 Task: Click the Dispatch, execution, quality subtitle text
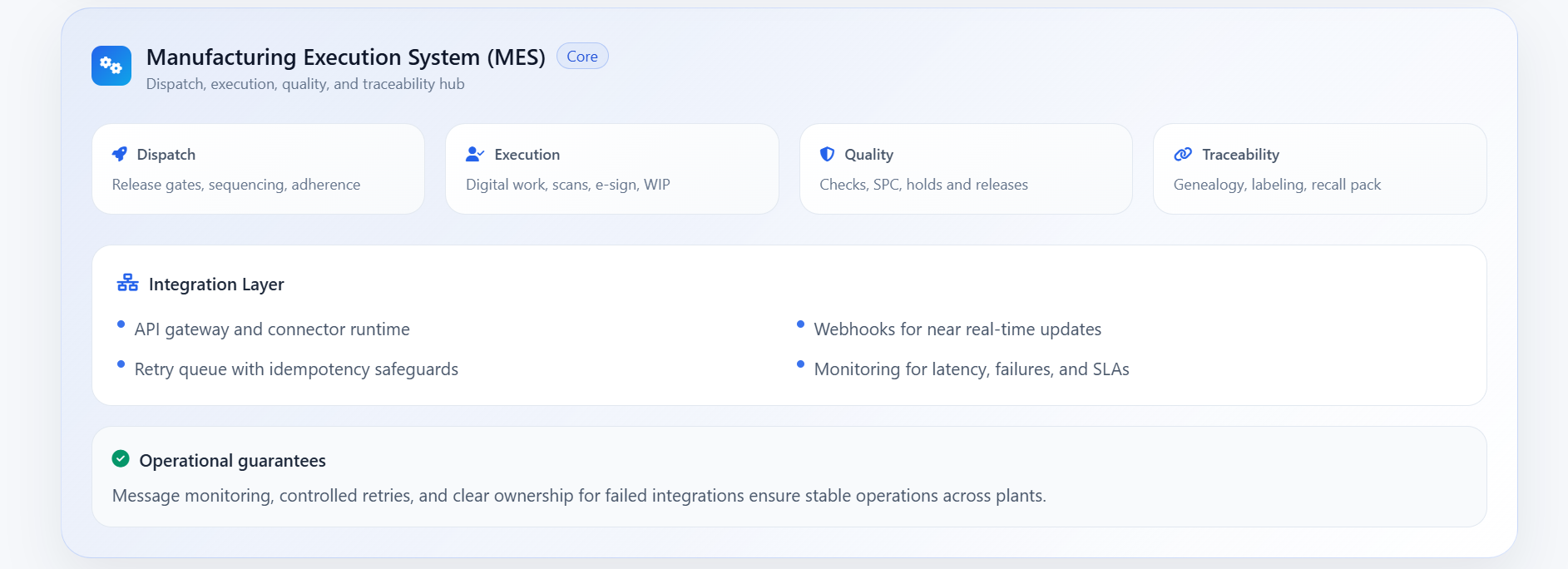point(305,84)
